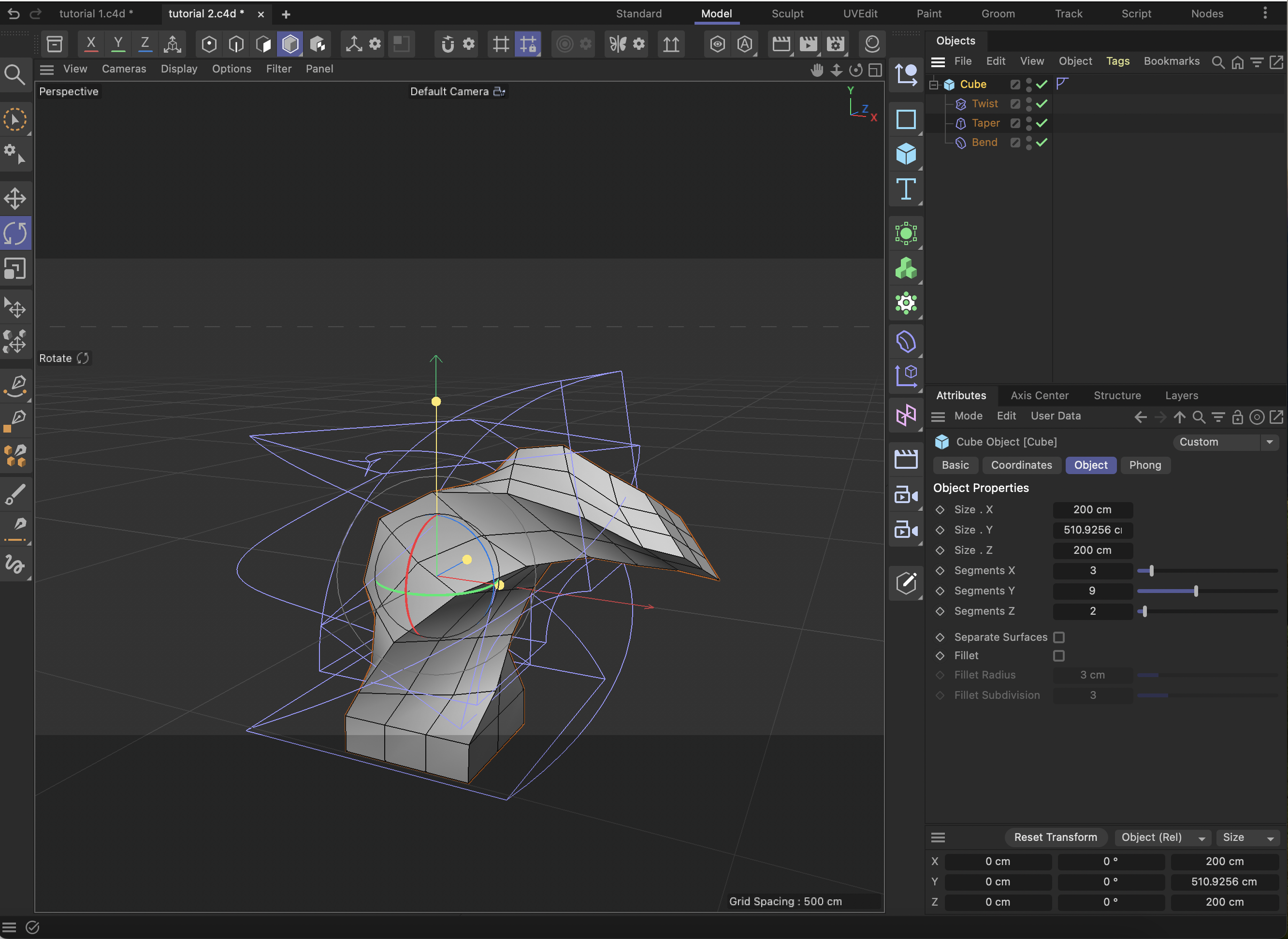1288x939 pixels.
Task: Enable the Fillet checkbox
Action: point(1059,656)
